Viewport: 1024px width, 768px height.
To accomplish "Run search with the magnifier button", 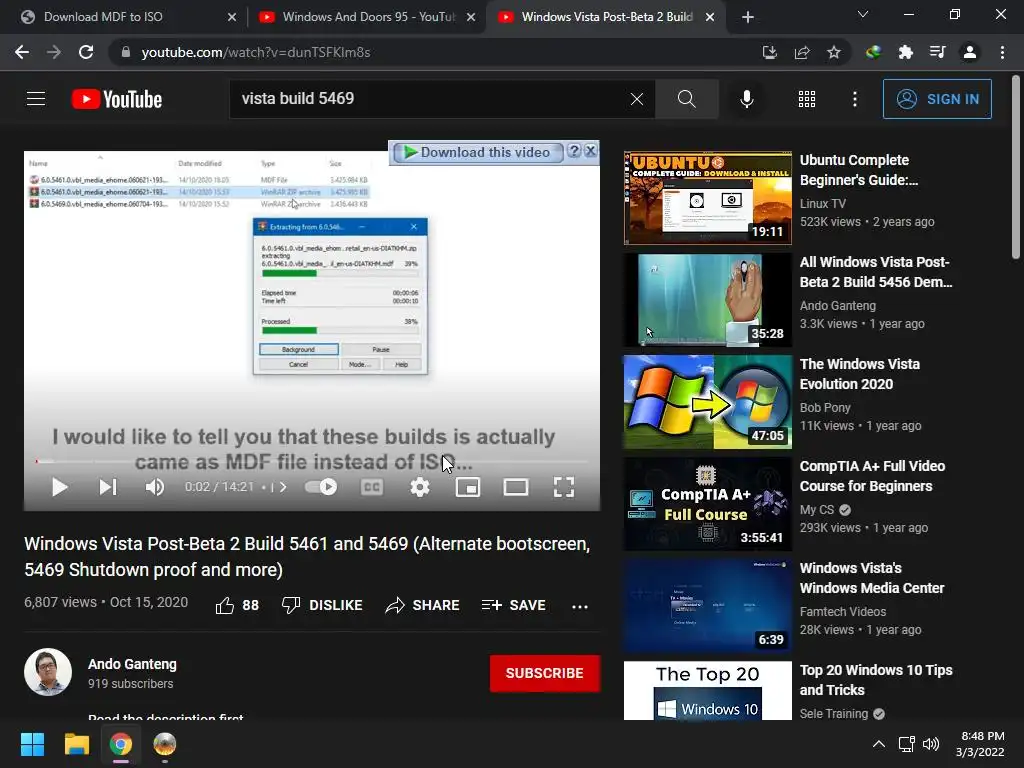I will coord(686,99).
